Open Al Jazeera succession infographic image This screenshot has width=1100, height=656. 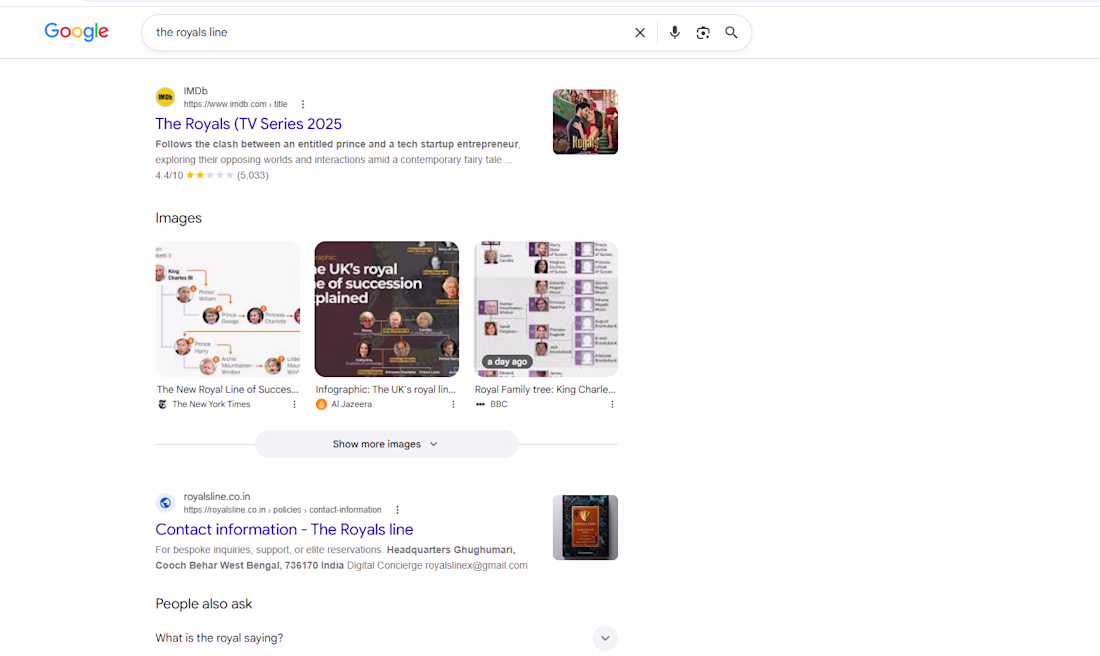coord(387,309)
